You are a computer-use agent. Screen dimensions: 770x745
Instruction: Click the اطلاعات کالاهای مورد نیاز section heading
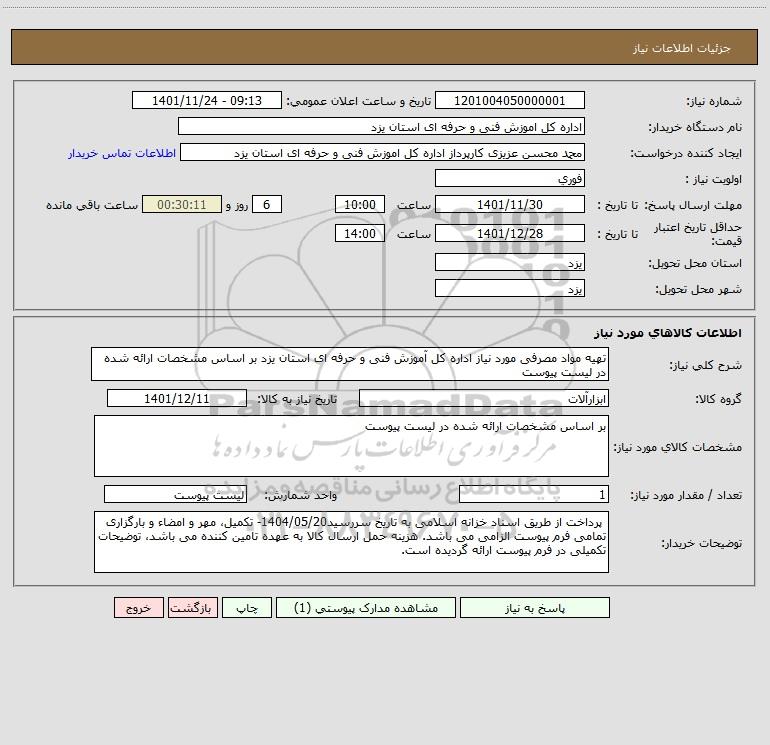click(x=667, y=333)
